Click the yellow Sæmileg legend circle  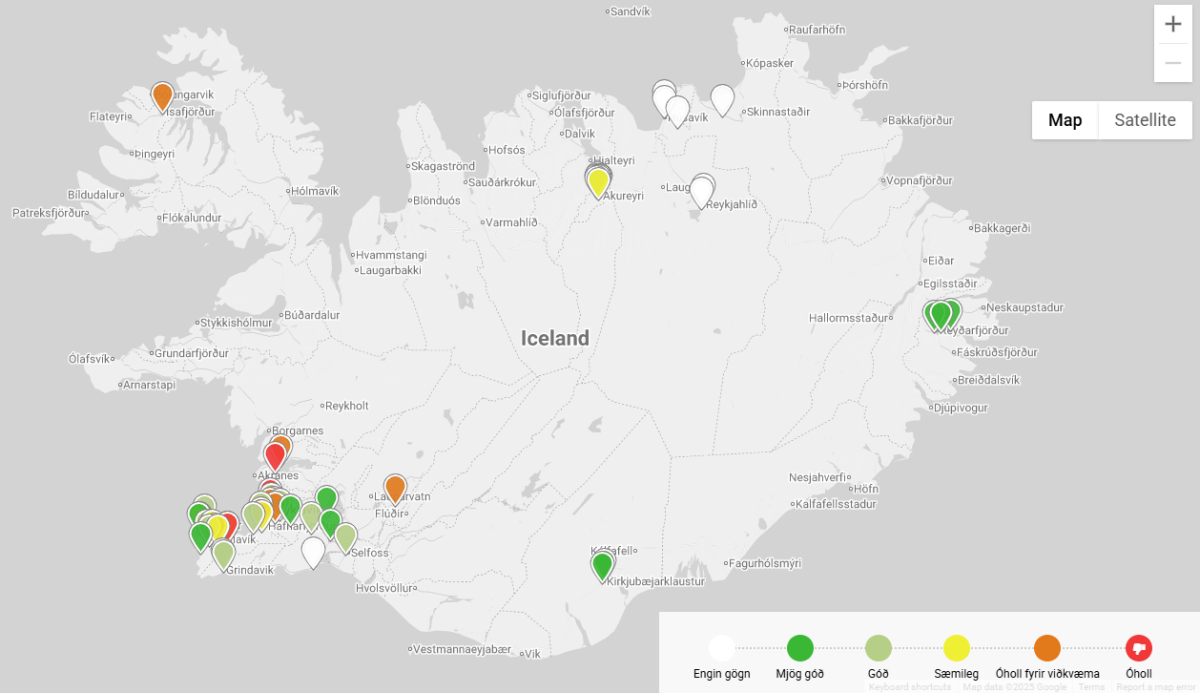957,648
